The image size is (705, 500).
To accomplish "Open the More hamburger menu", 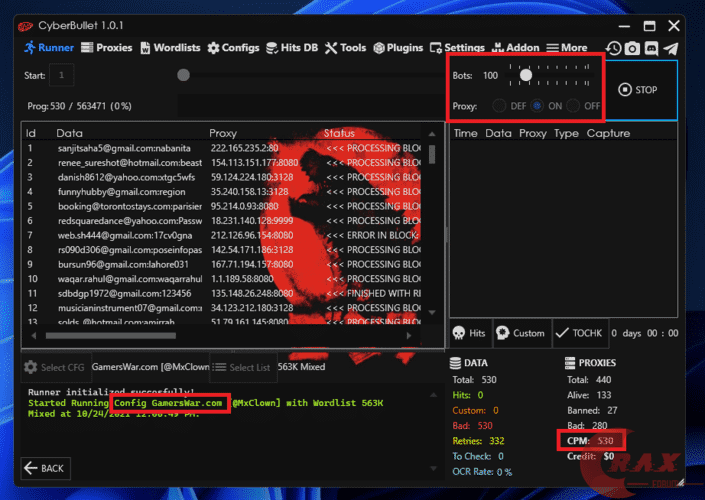I will pos(567,48).
